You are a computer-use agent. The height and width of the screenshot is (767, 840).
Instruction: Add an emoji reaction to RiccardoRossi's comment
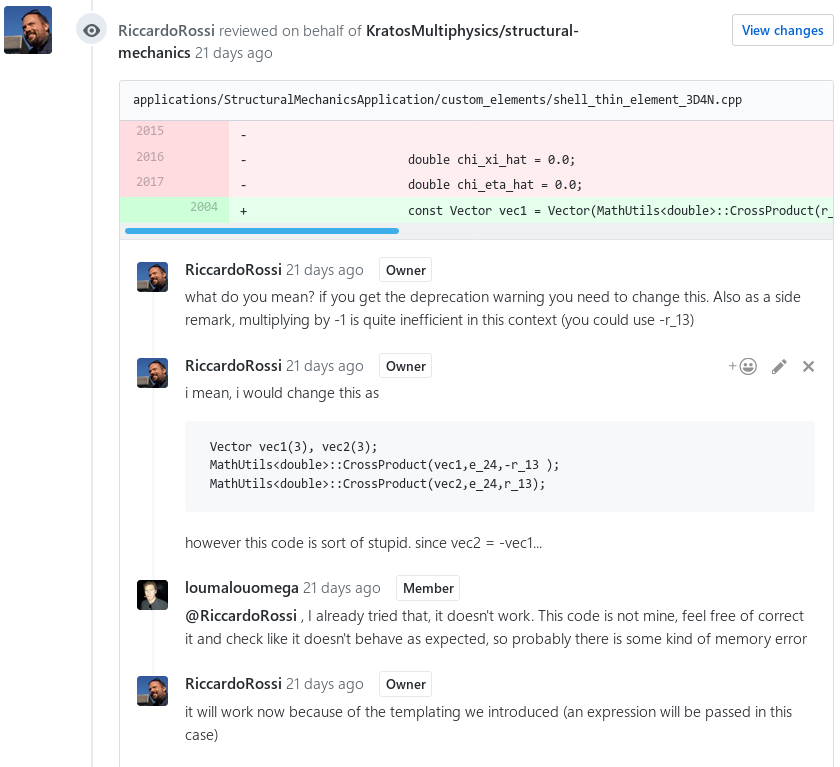point(748,366)
